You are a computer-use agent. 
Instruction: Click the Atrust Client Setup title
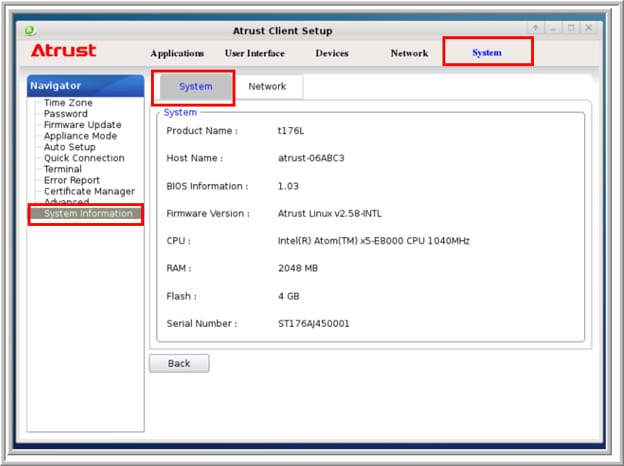tap(283, 31)
